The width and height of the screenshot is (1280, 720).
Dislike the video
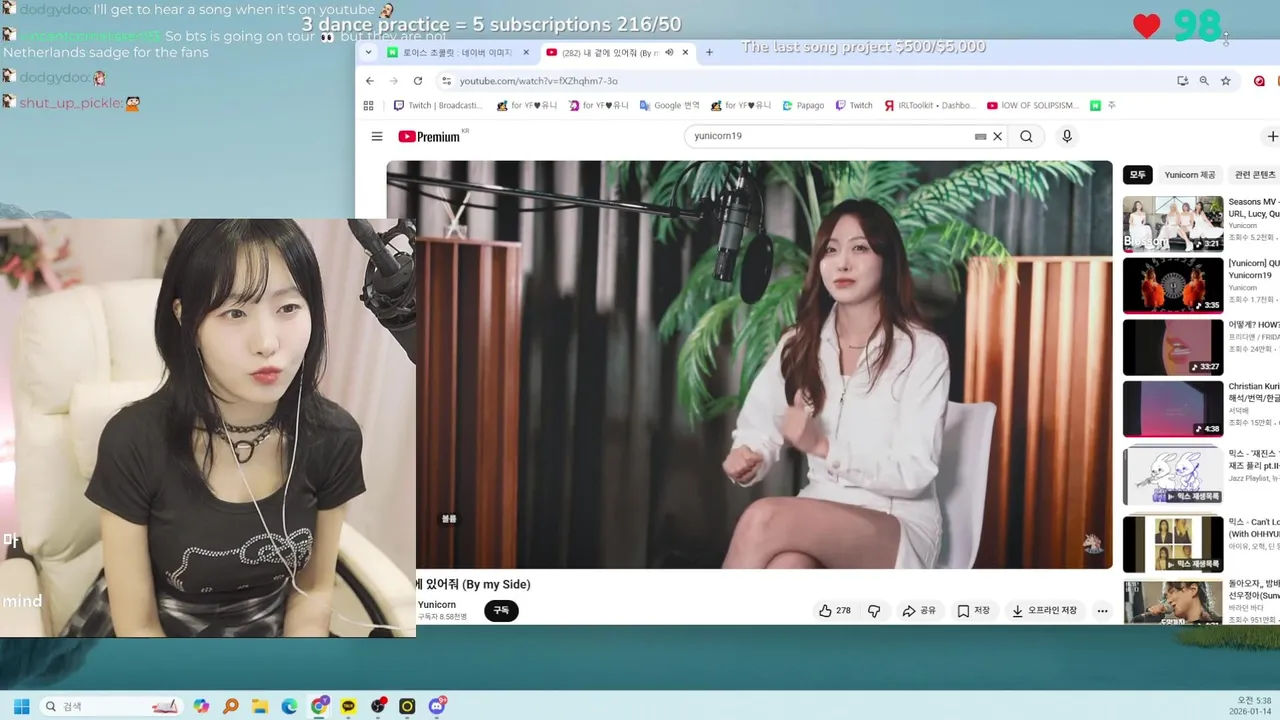(874, 610)
